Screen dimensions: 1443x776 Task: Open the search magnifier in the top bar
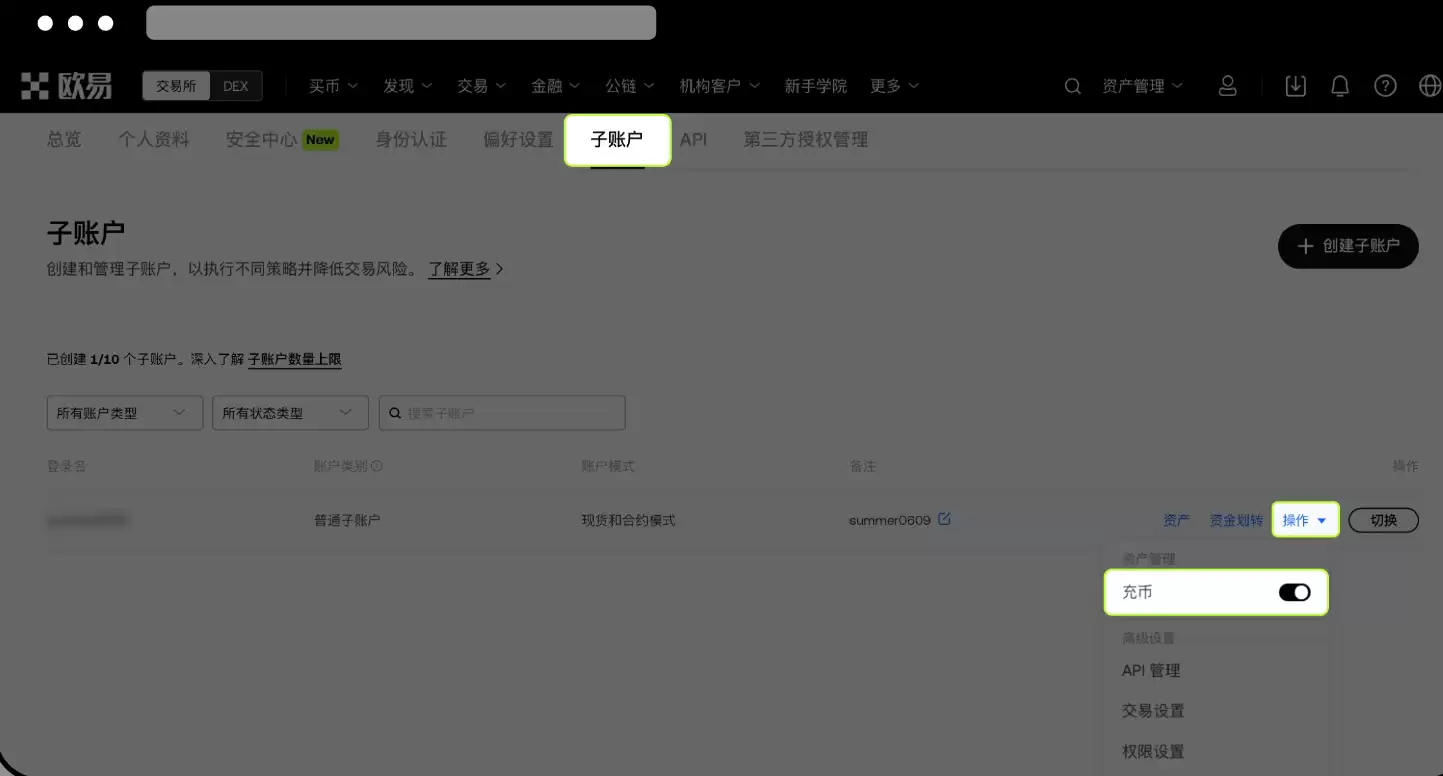pos(1072,86)
